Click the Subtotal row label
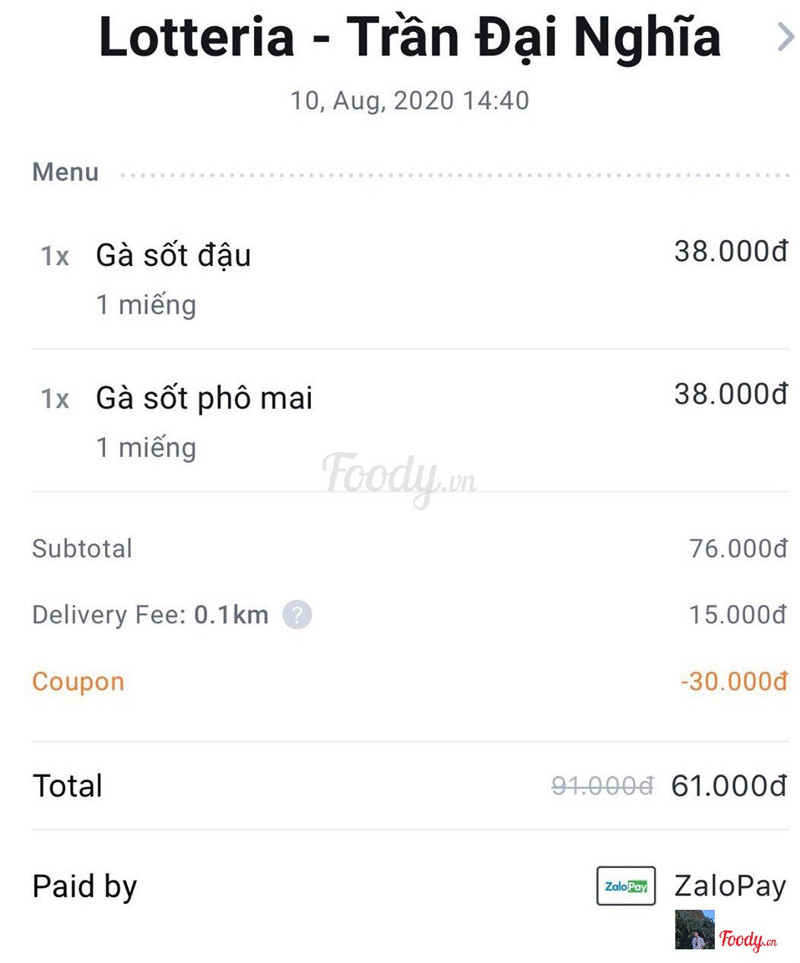 [x=82, y=548]
